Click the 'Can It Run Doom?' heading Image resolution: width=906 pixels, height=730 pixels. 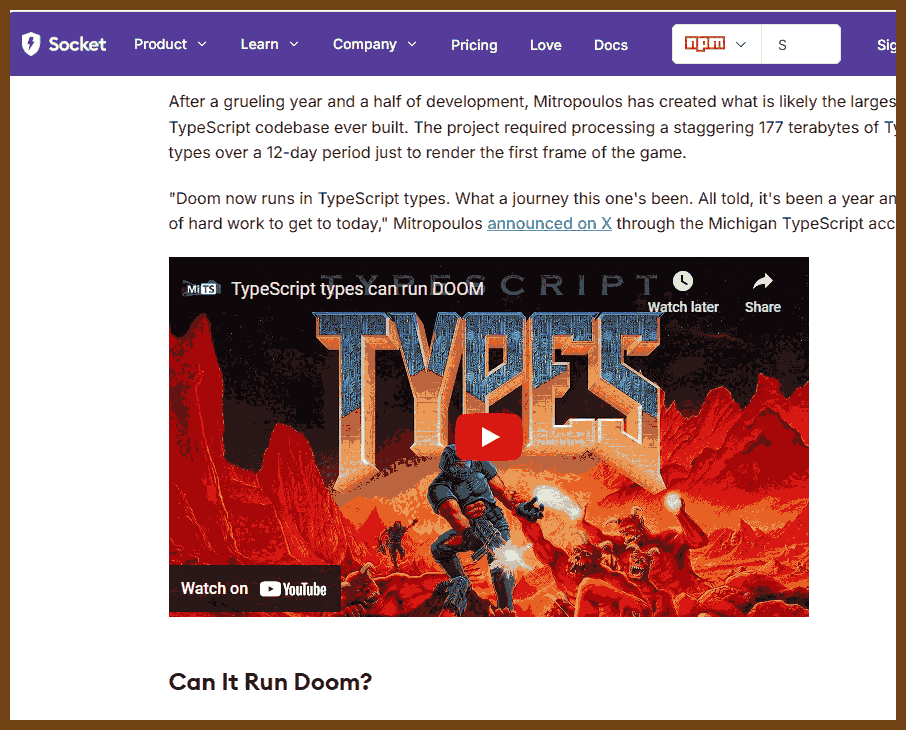[270, 682]
